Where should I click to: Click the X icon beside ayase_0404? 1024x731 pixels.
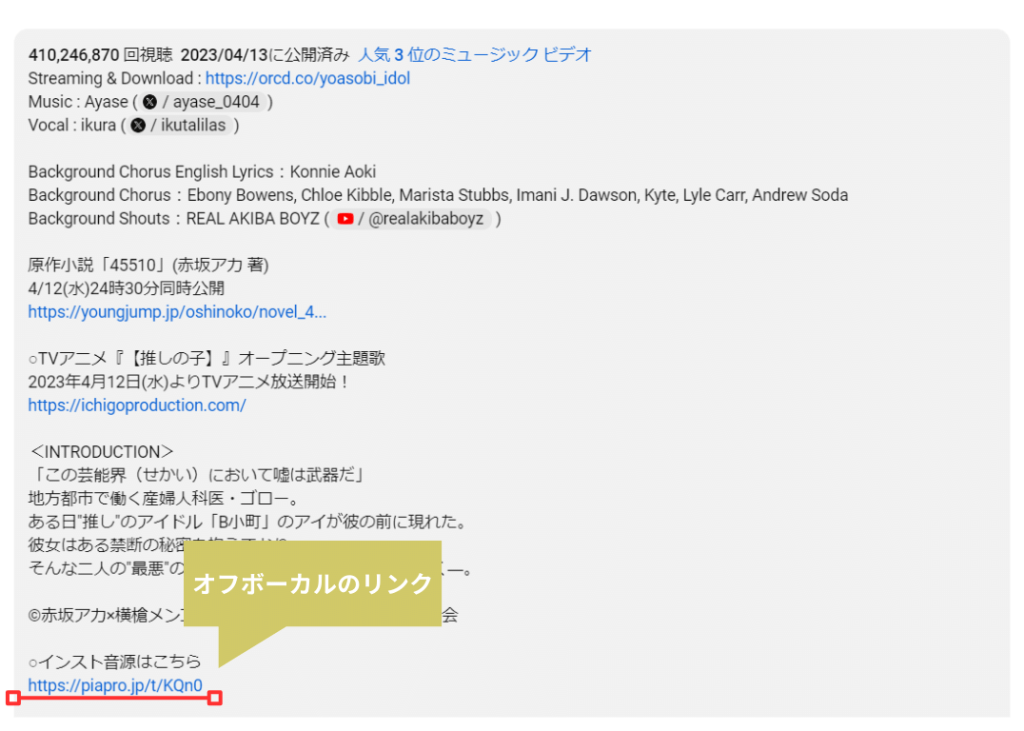(150, 102)
